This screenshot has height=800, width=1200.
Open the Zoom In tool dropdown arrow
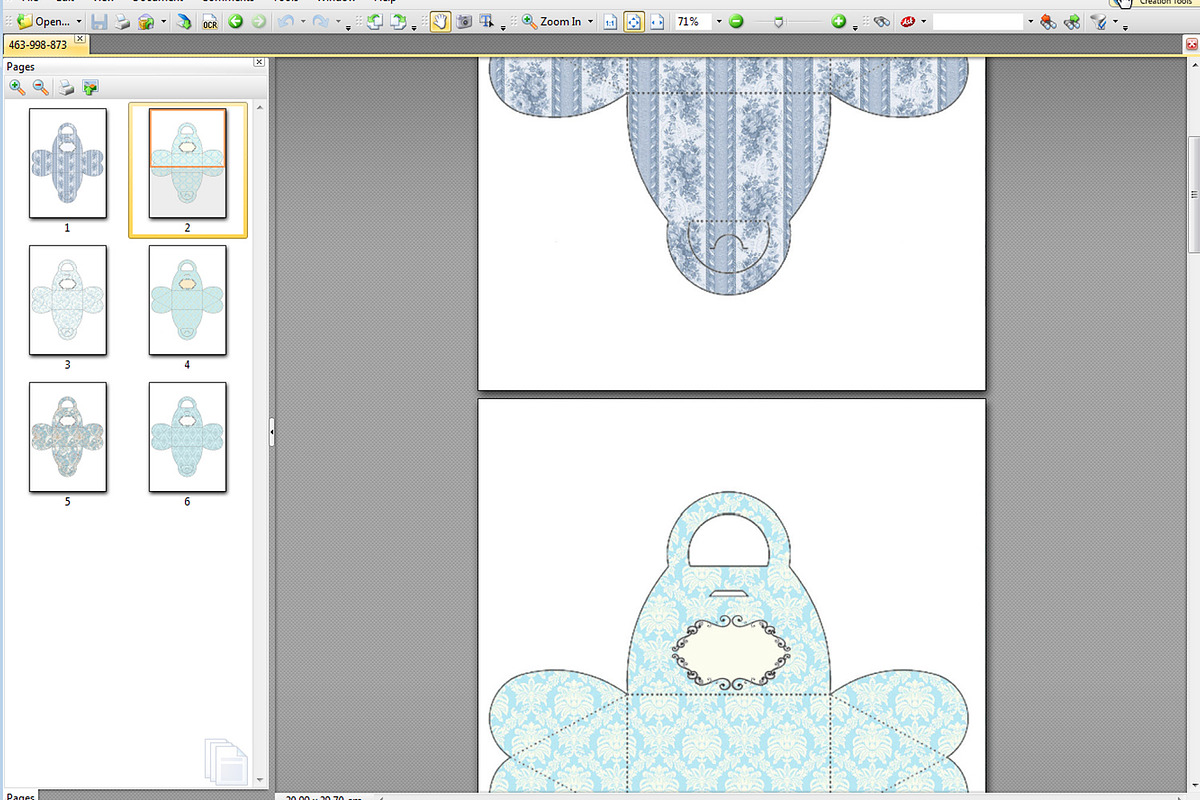(590, 21)
